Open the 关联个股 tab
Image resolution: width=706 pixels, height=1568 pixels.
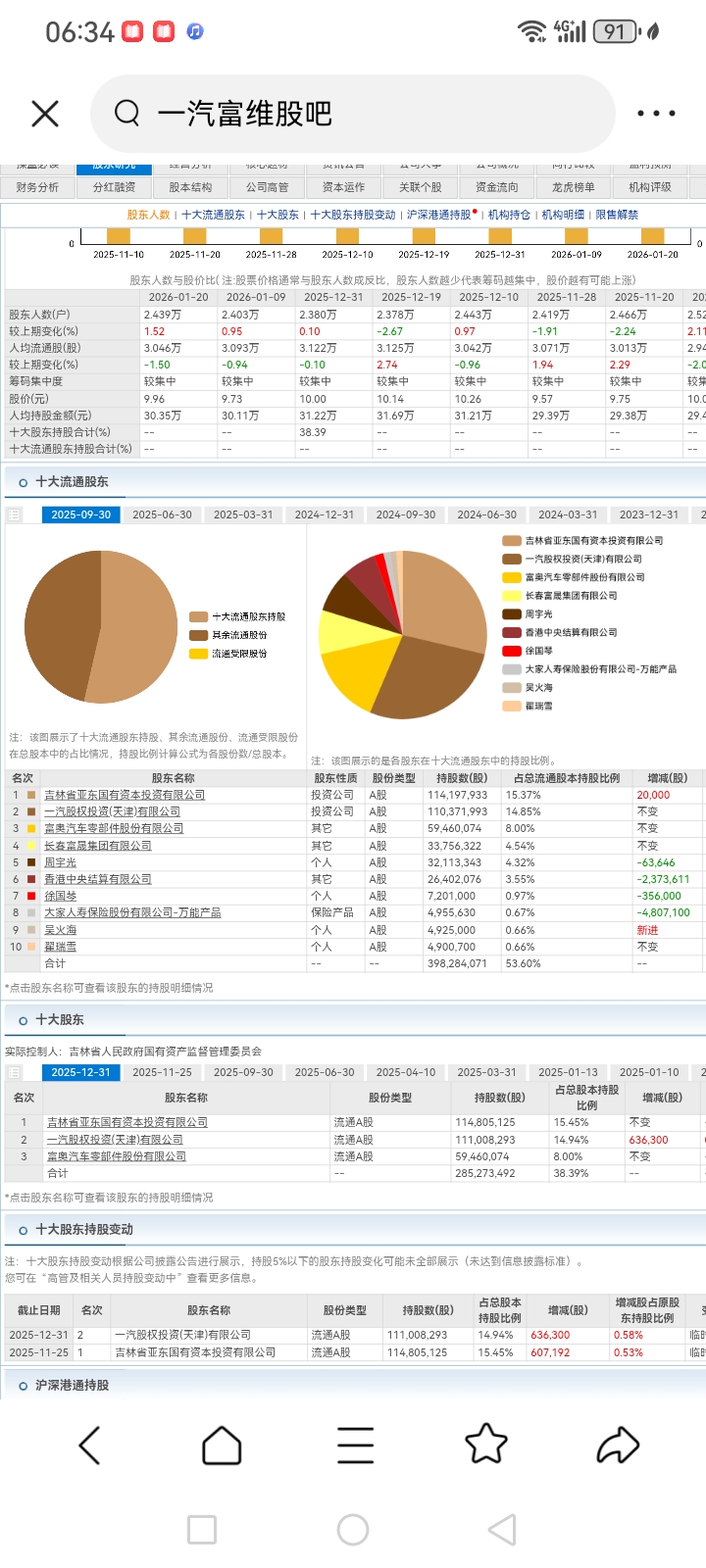[x=421, y=187]
